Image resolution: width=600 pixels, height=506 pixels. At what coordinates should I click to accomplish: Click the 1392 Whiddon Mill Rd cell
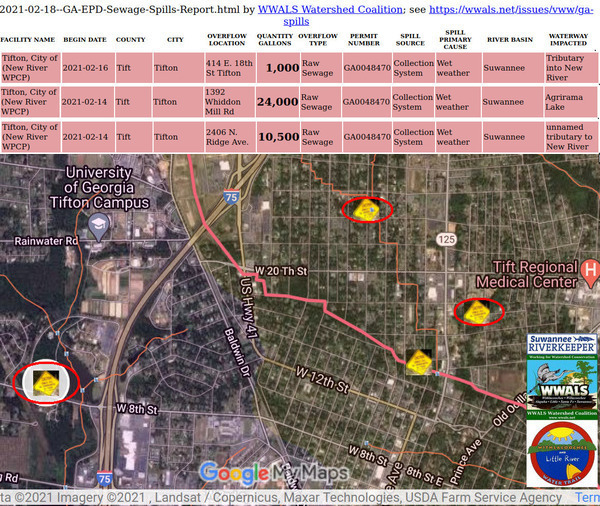coord(229,102)
